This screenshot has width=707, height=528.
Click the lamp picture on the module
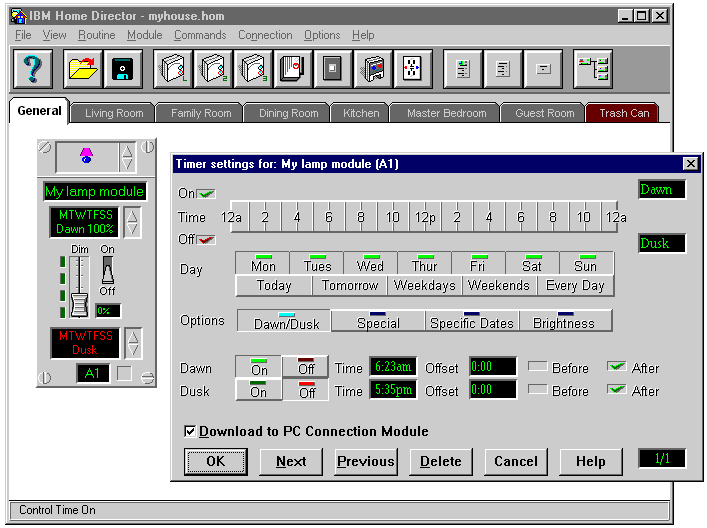pos(87,156)
